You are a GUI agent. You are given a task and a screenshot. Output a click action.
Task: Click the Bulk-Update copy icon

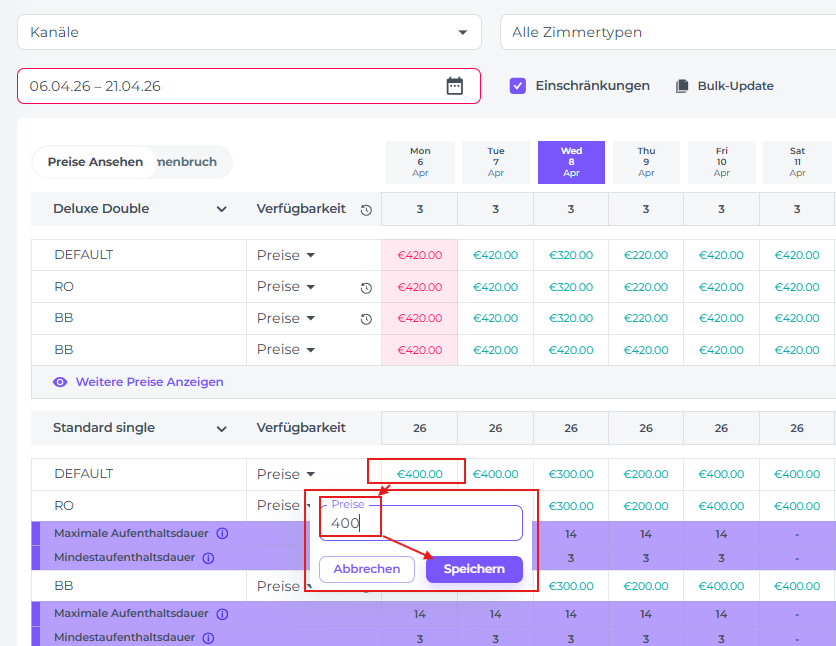point(682,86)
